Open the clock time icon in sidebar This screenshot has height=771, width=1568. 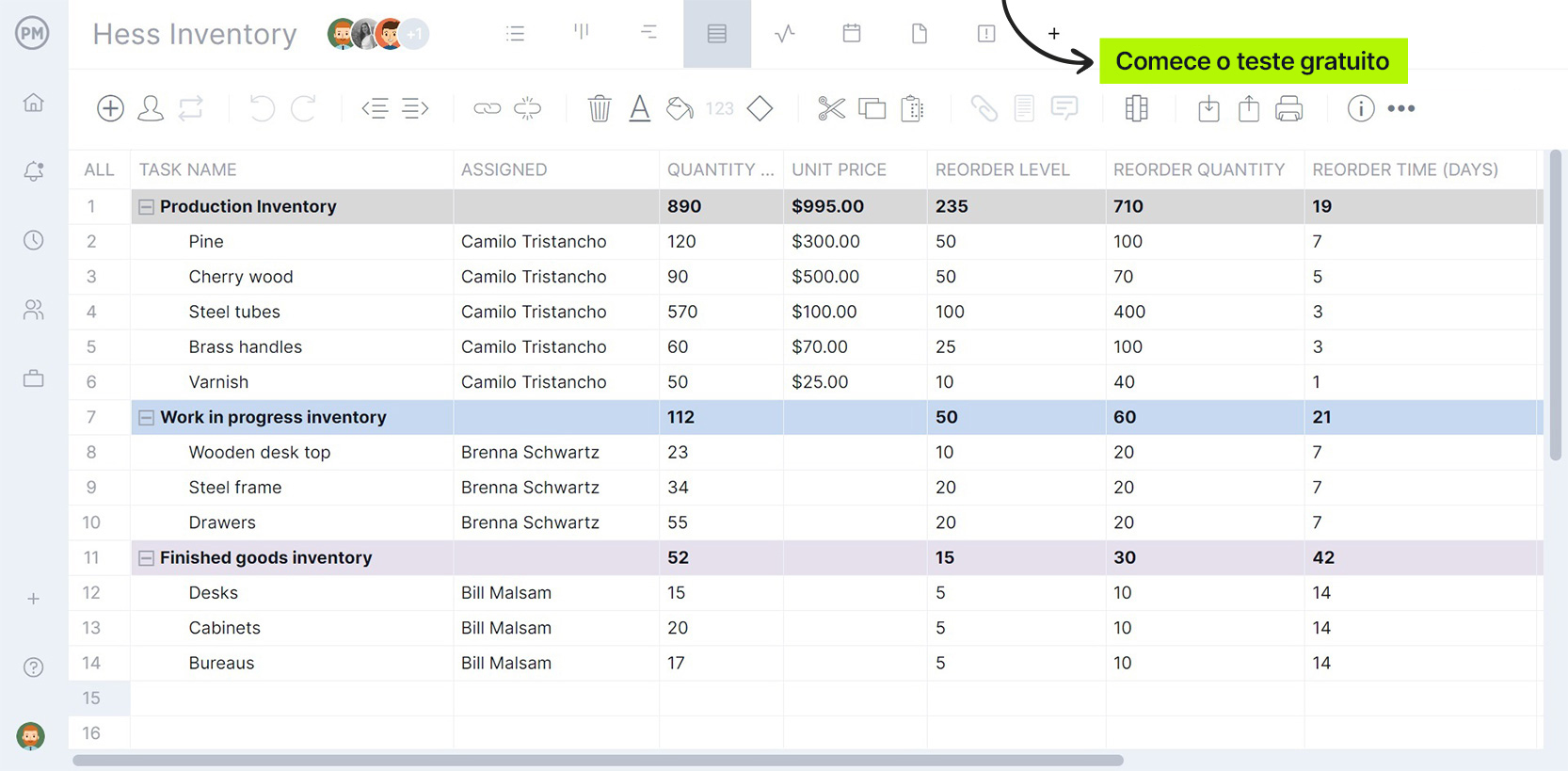tap(33, 240)
